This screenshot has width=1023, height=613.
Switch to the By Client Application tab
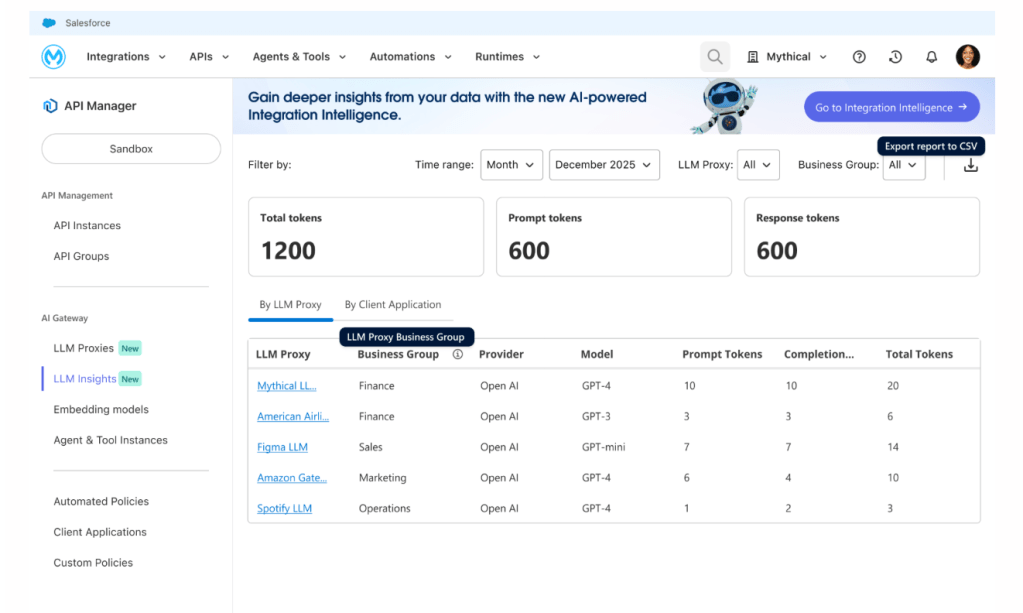pos(393,305)
